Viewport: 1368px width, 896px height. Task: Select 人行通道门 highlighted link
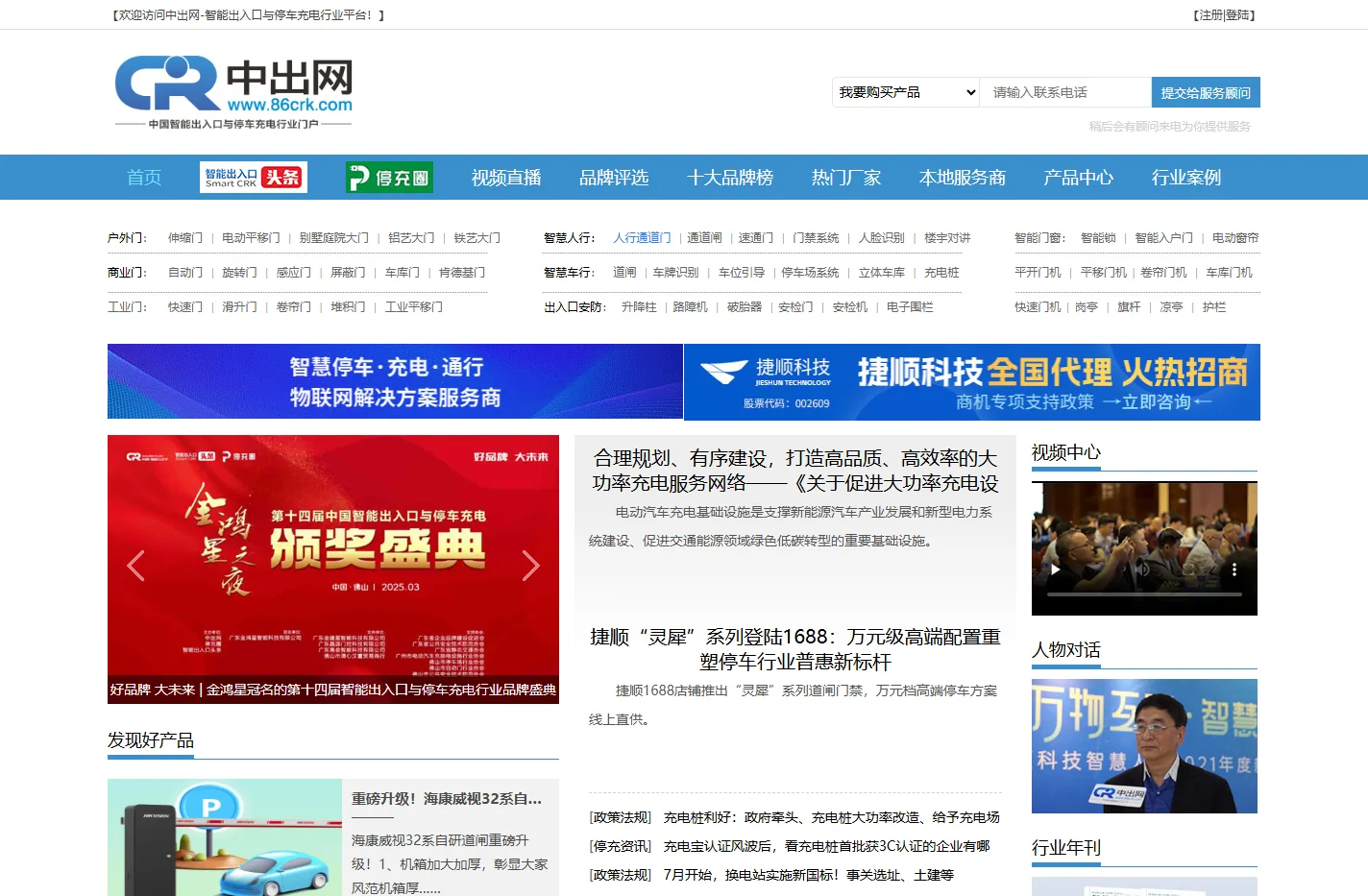642,238
